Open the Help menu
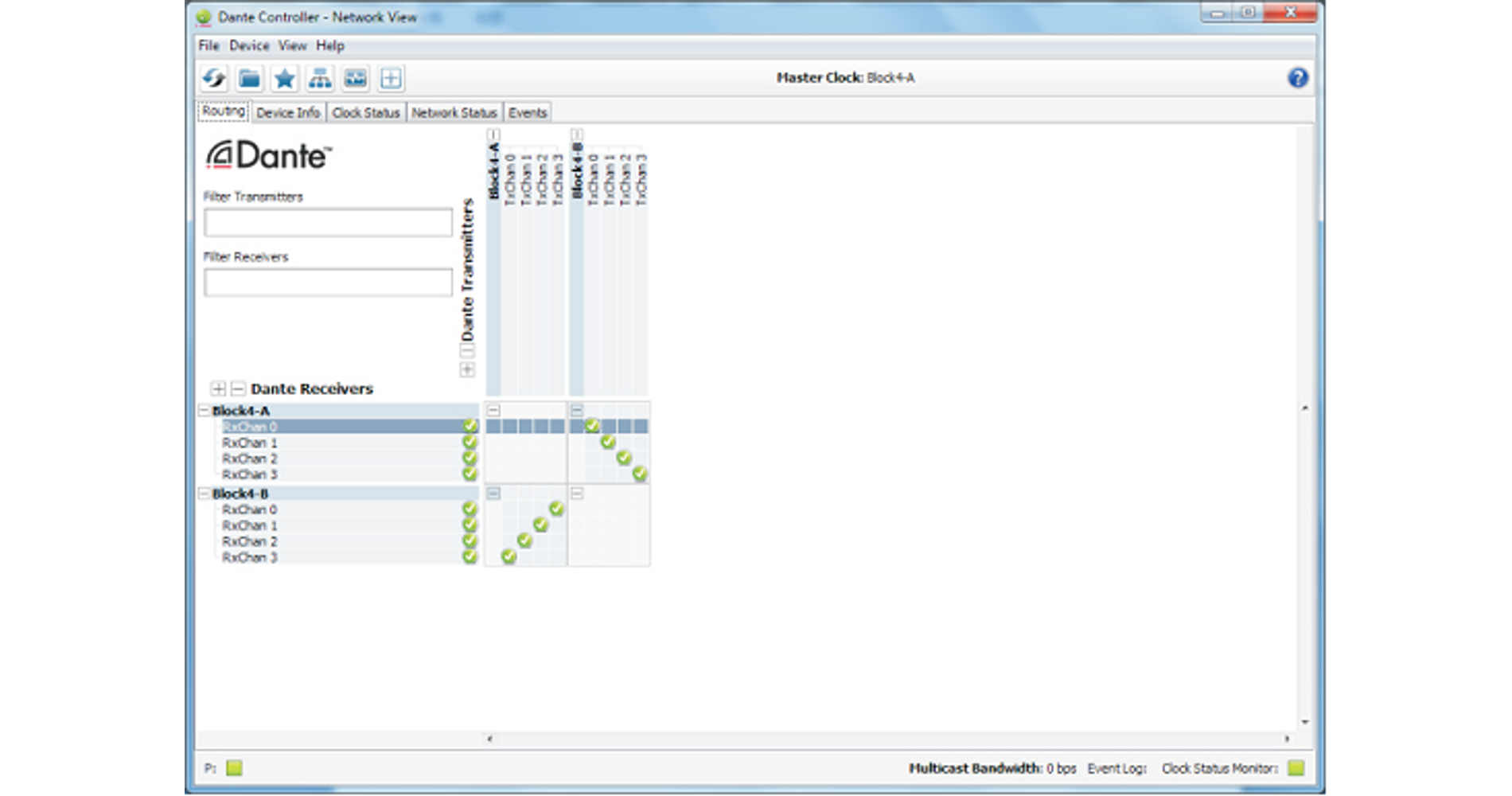1512x796 pixels. 330,45
